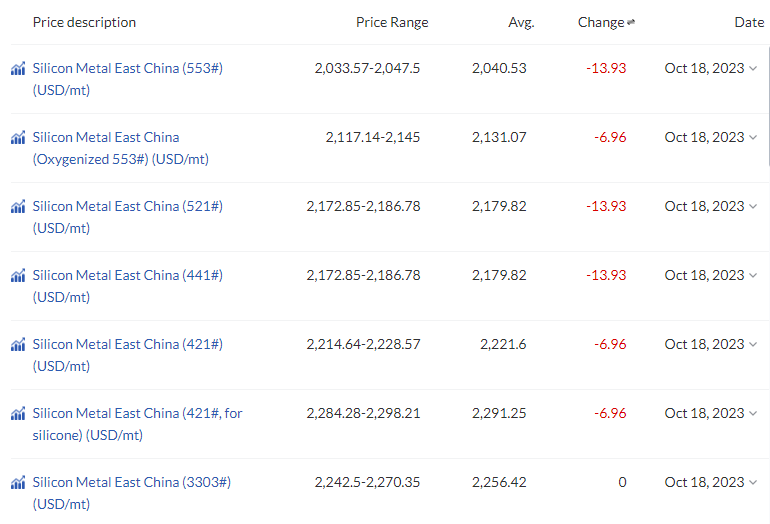Screen dimensions: 770x524
Task: Open Silicon Metal (421#, for silicone) link
Action: pos(138,424)
